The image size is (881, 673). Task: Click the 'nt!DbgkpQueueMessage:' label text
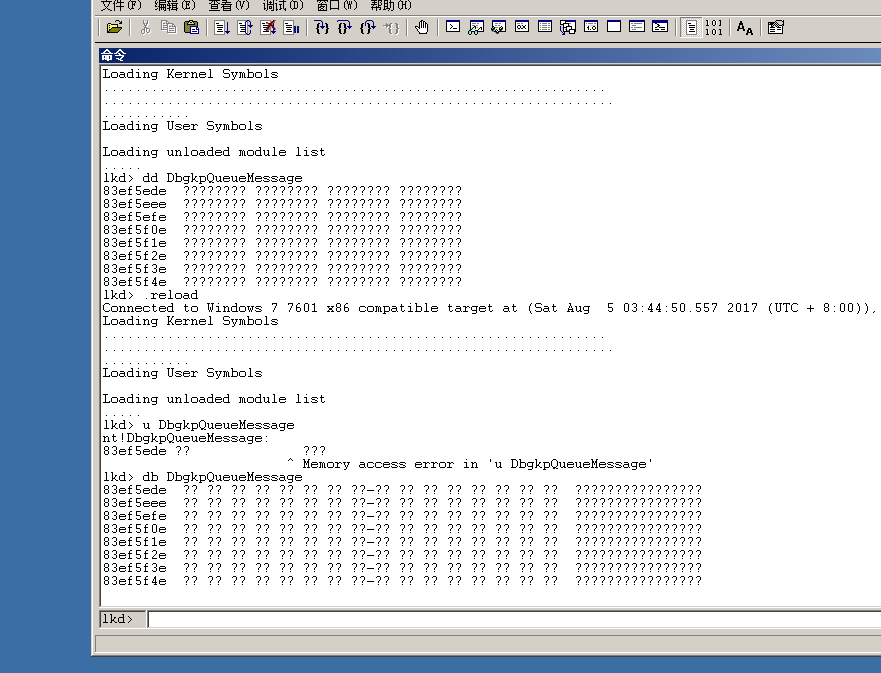[186, 438]
